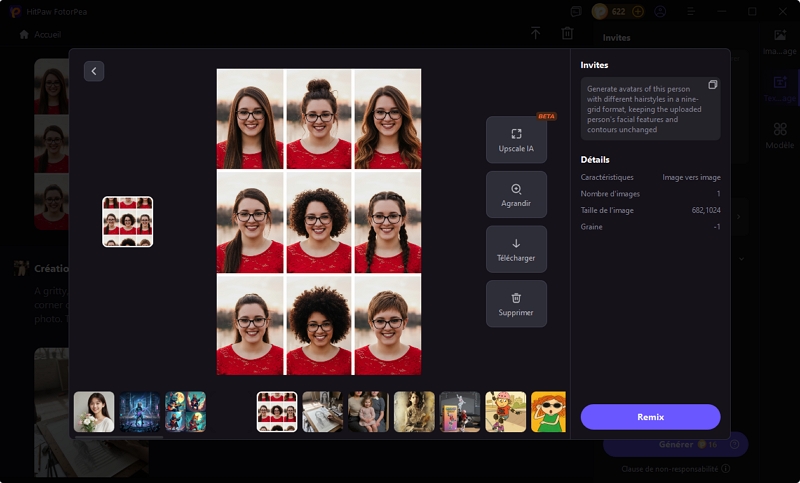Click the Upscale IA button

[x=516, y=139]
